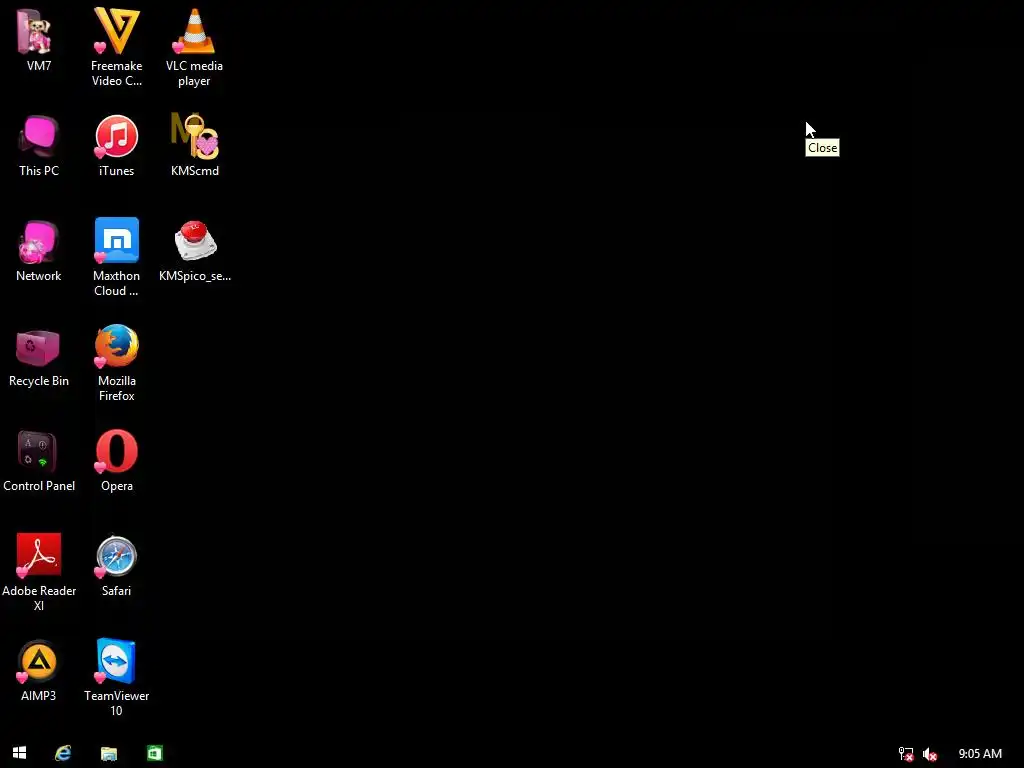Image resolution: width=1024 pixels, height=768 pixels.
Task: Click the 9:05 AM system clock
Action: [980, 754]
